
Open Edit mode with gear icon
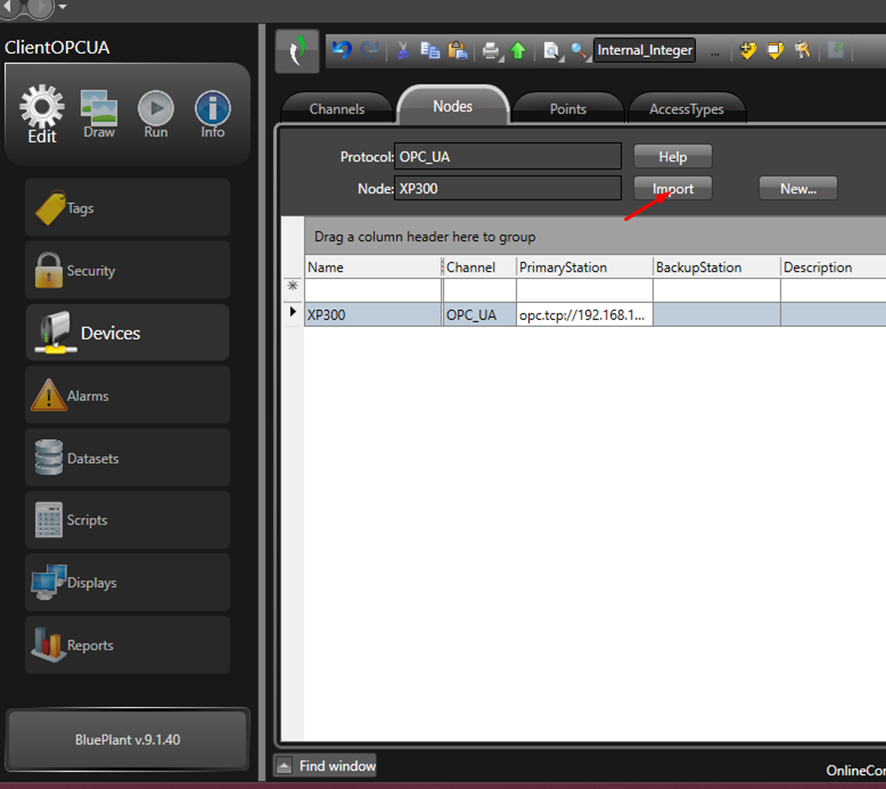click(x=42, y=114)
